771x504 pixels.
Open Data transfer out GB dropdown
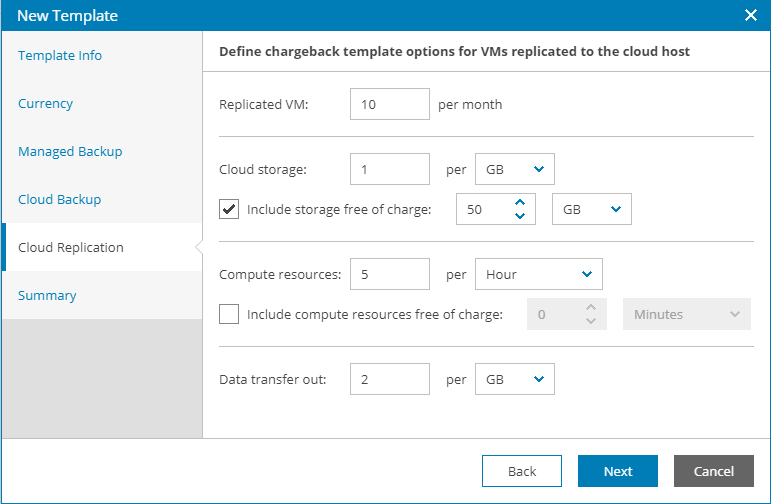coord(514,379)
